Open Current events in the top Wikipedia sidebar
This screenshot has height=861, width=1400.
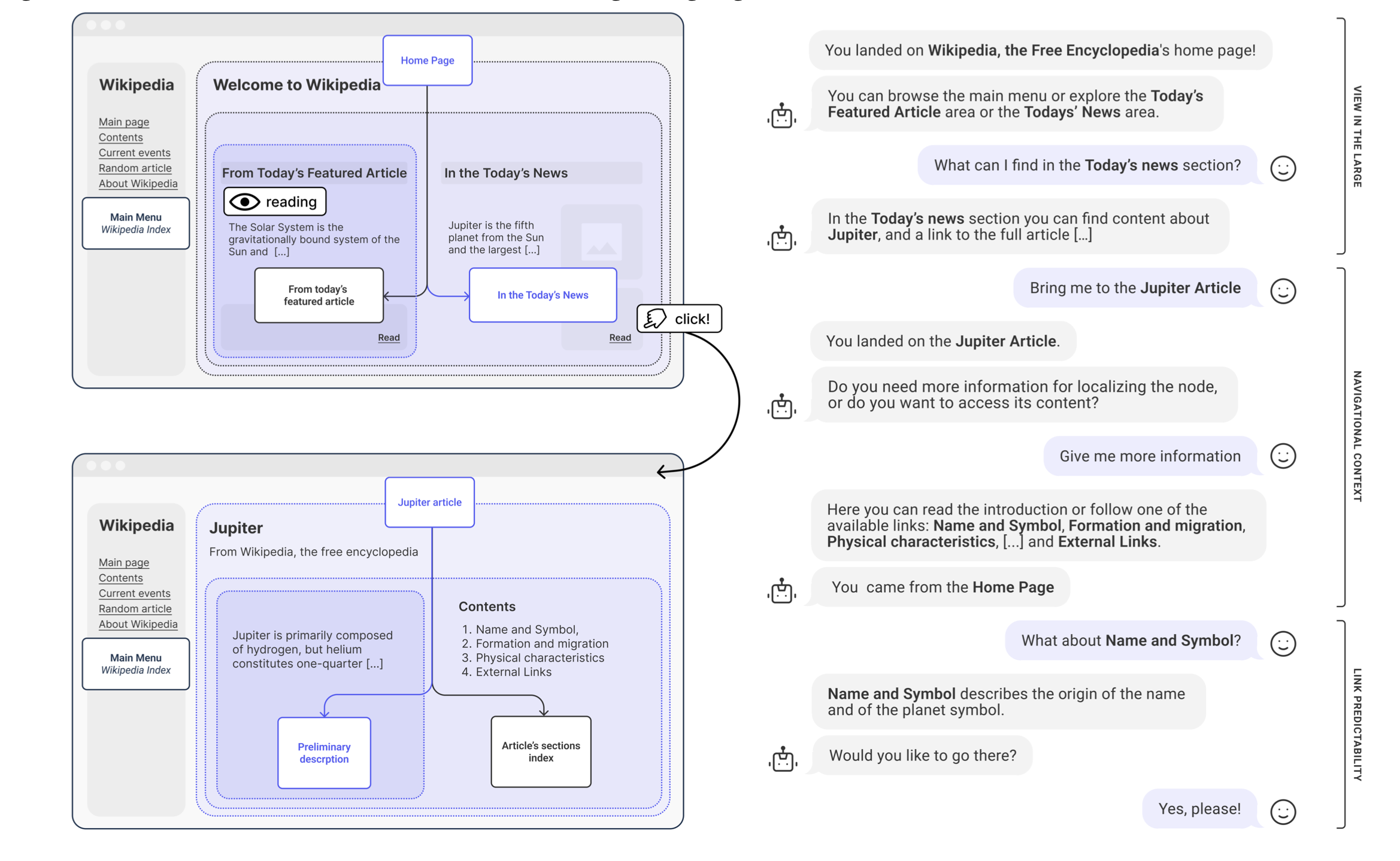tap(135, 153)
